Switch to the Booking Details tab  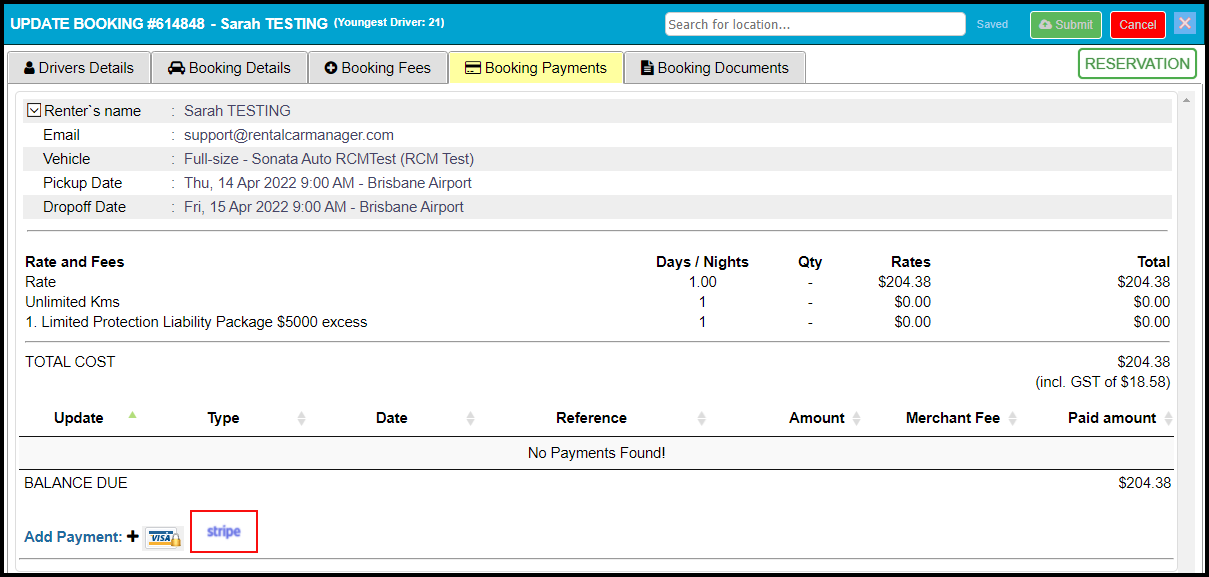click(229, 68)
